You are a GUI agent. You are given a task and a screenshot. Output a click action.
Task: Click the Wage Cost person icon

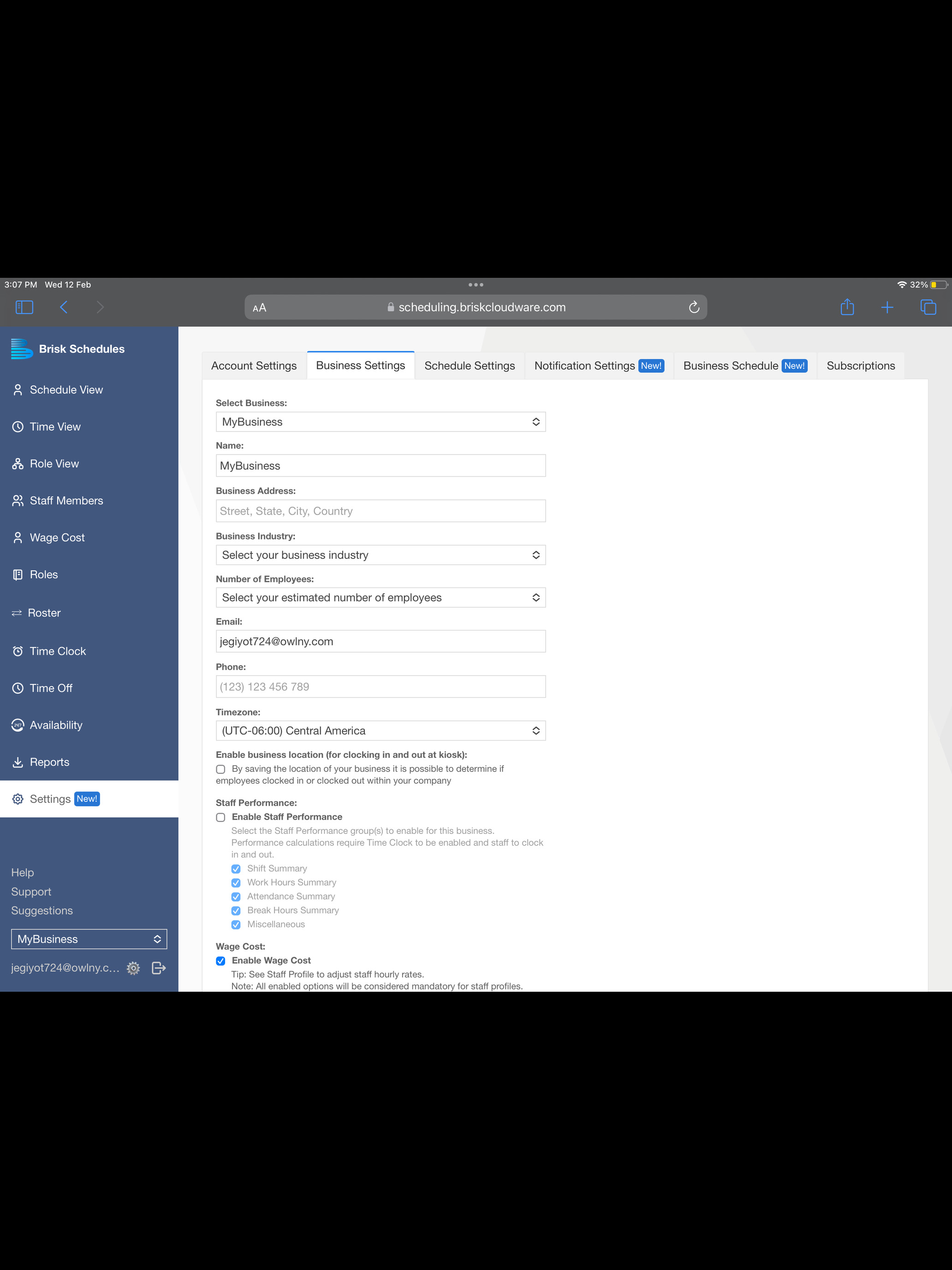pyautogui.click(x=18, y=537)
